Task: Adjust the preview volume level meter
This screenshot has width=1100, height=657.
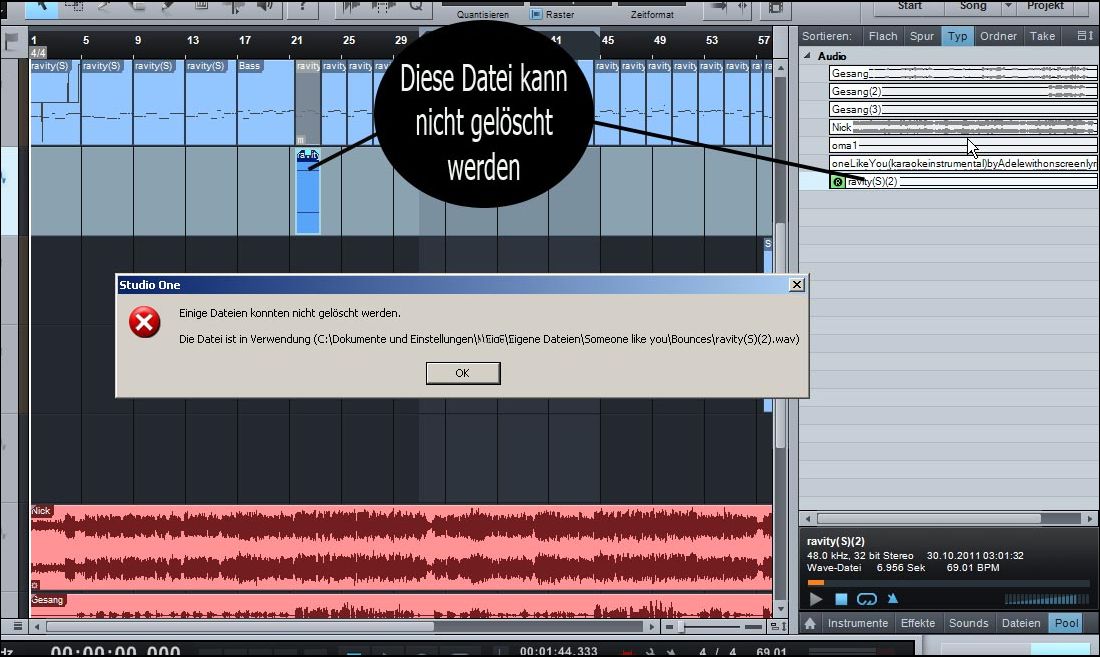Action: click(1047, 600)
